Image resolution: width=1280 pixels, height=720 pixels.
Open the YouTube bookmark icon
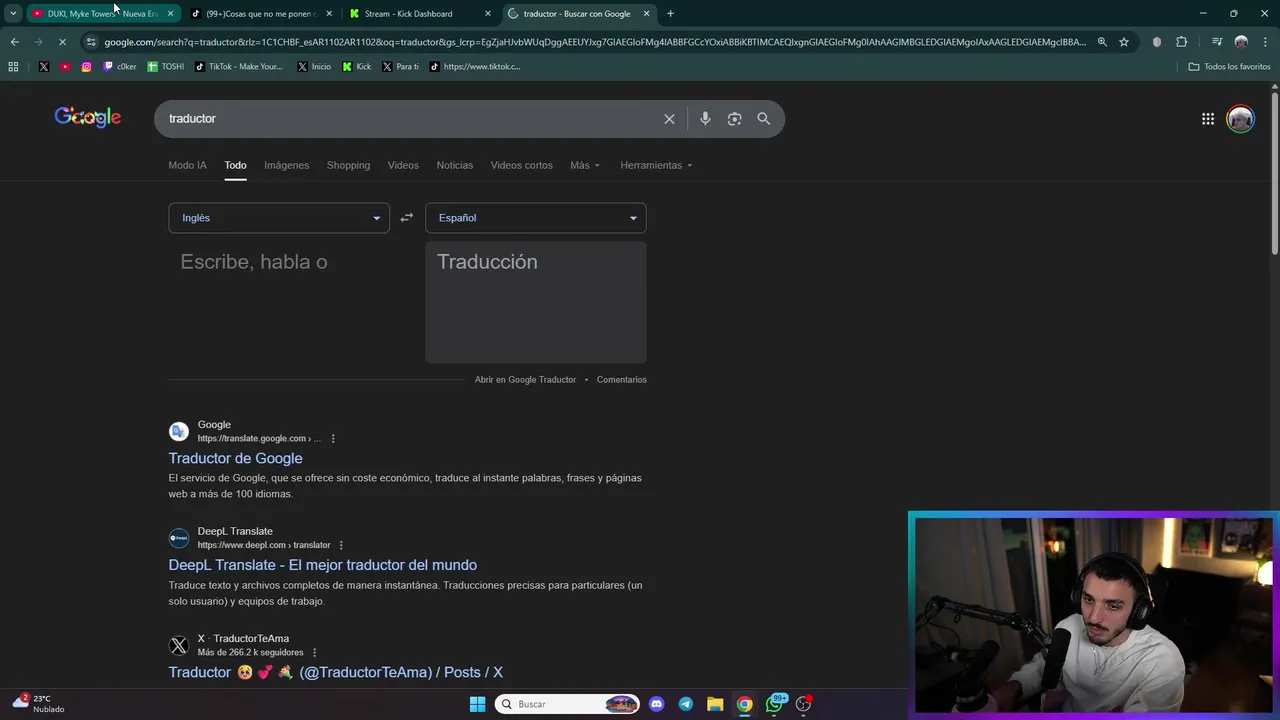pos(65,67)
